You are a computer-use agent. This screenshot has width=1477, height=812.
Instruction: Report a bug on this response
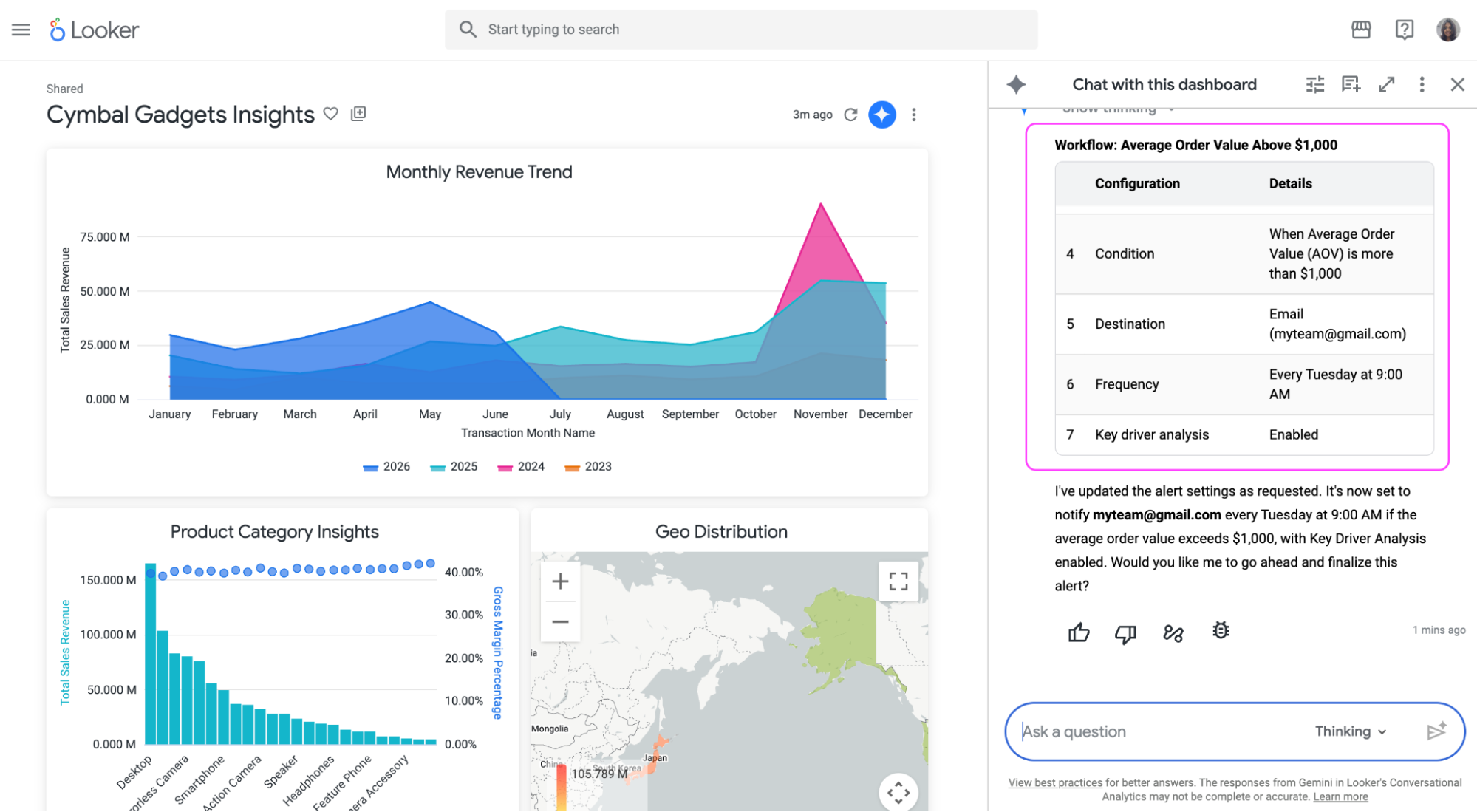point(1221,630)
